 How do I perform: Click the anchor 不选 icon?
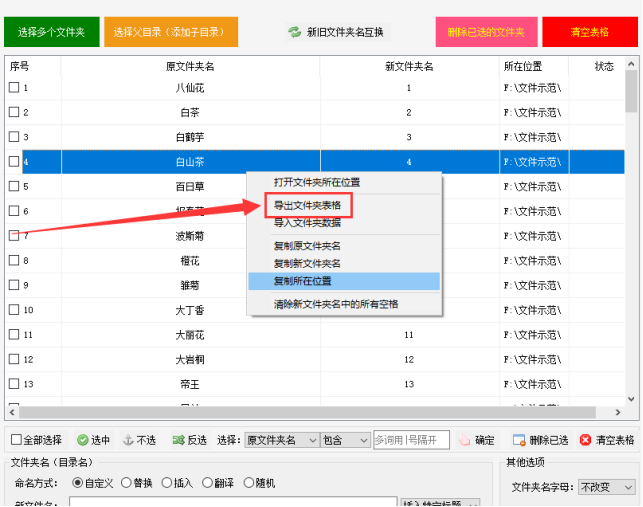[x=128, y=440]
